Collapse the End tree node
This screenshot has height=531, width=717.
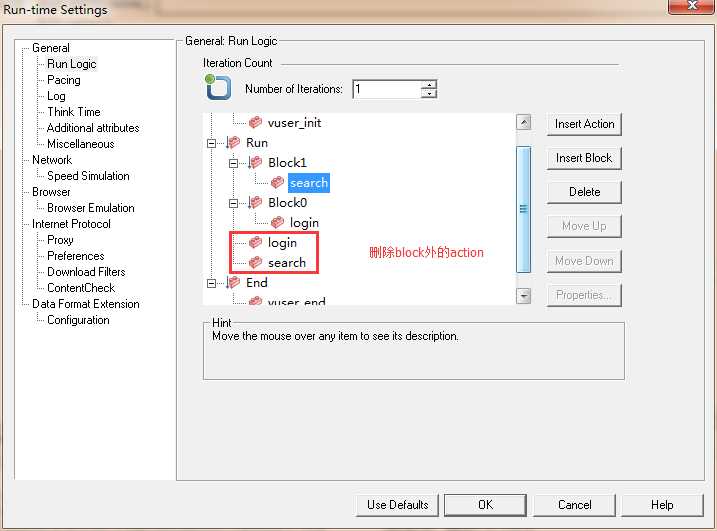(211, 283)
